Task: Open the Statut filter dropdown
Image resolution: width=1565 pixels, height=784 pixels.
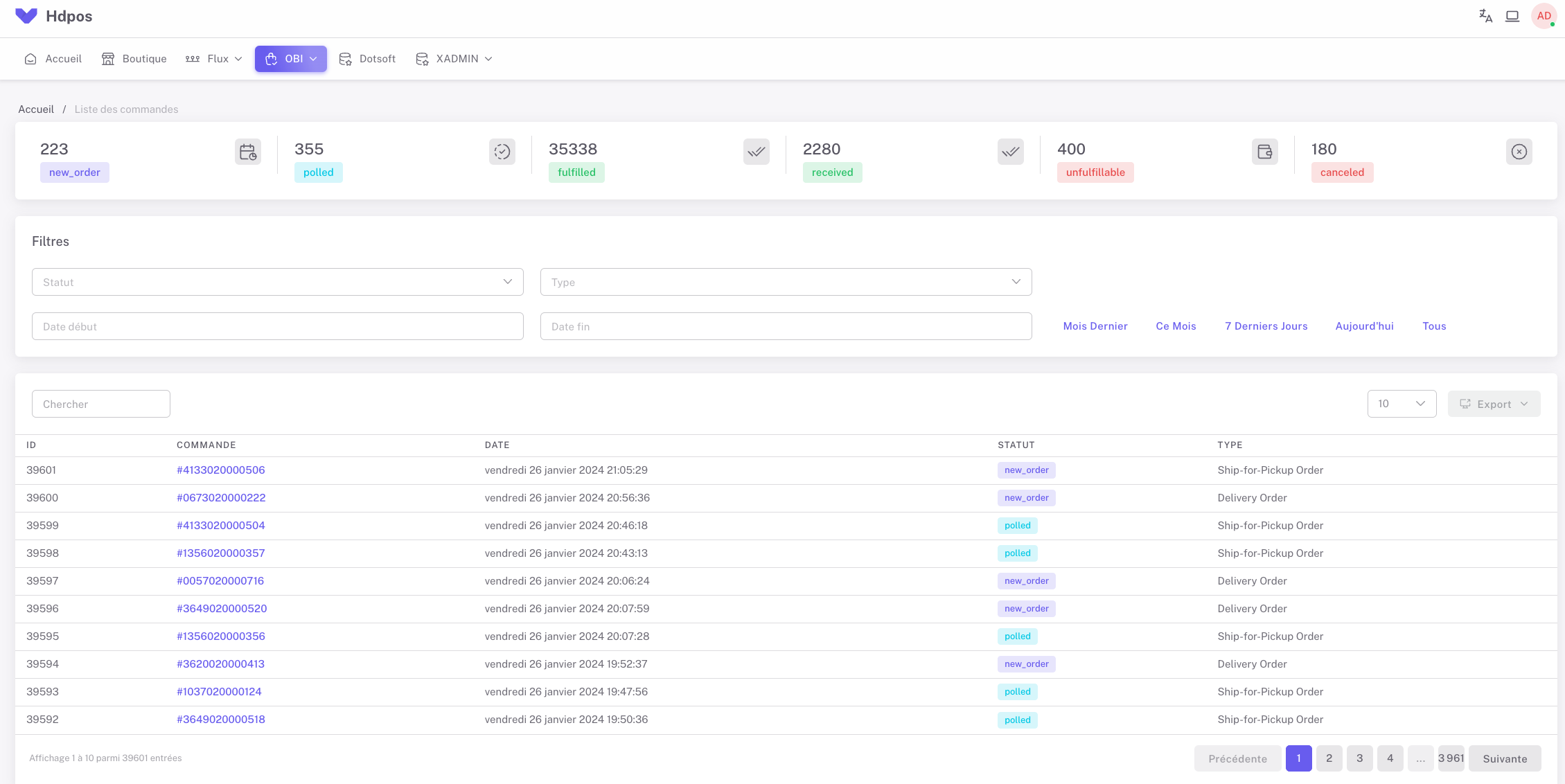Action: [x=277, y=282]
